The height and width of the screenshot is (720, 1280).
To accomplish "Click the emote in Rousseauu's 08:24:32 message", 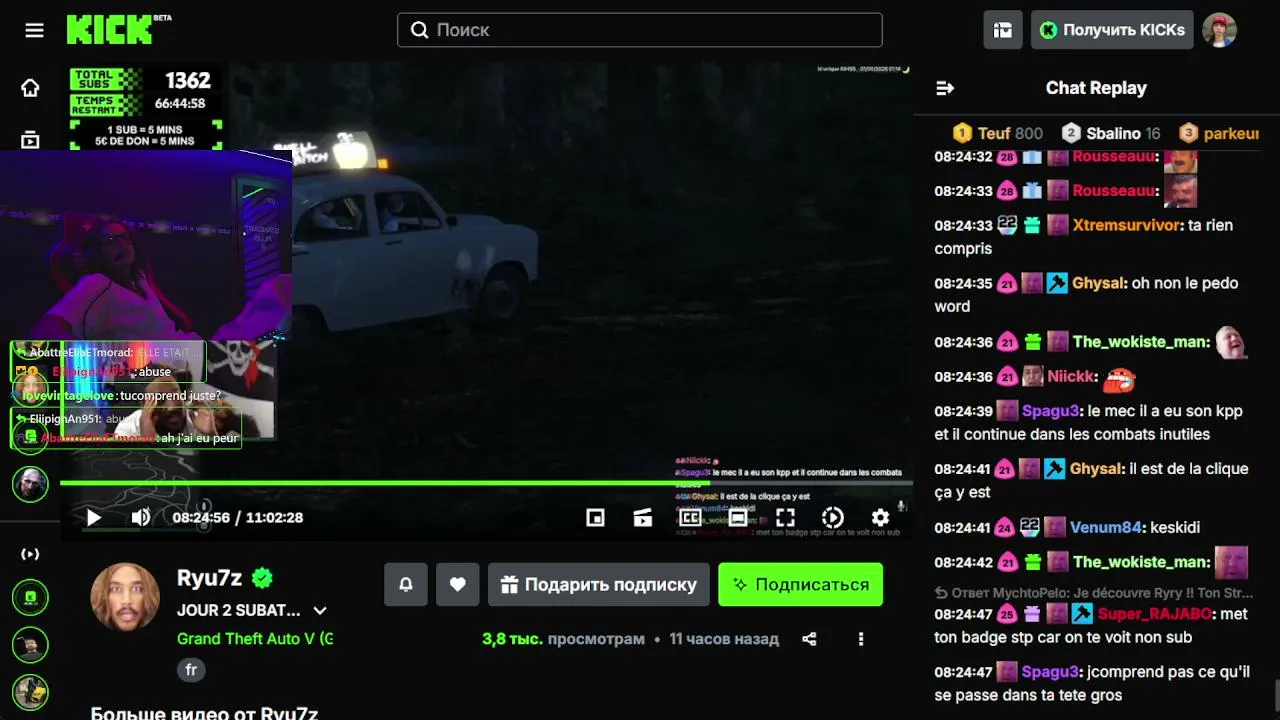I will (1181, 159).
